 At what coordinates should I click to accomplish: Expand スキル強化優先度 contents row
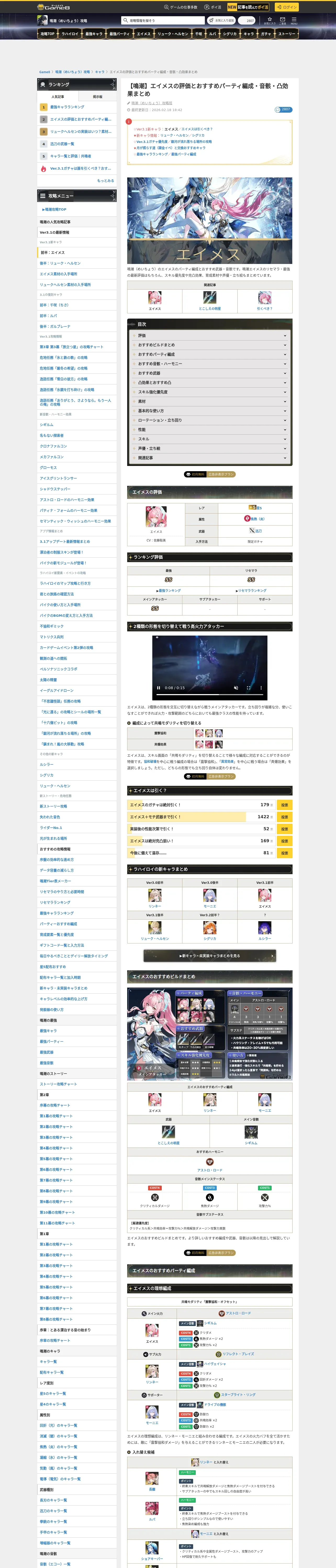[210, 392]
